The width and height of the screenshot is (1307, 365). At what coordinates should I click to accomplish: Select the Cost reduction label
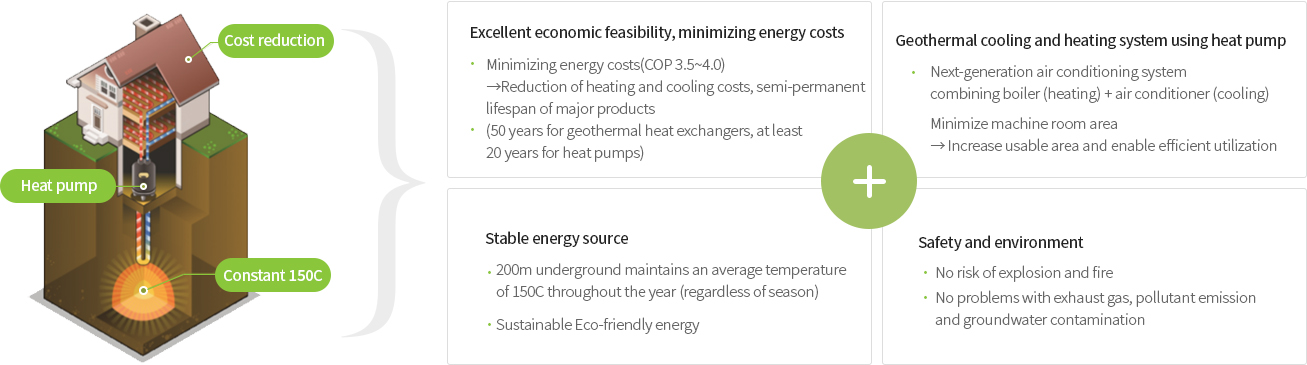tap(274, 41)
